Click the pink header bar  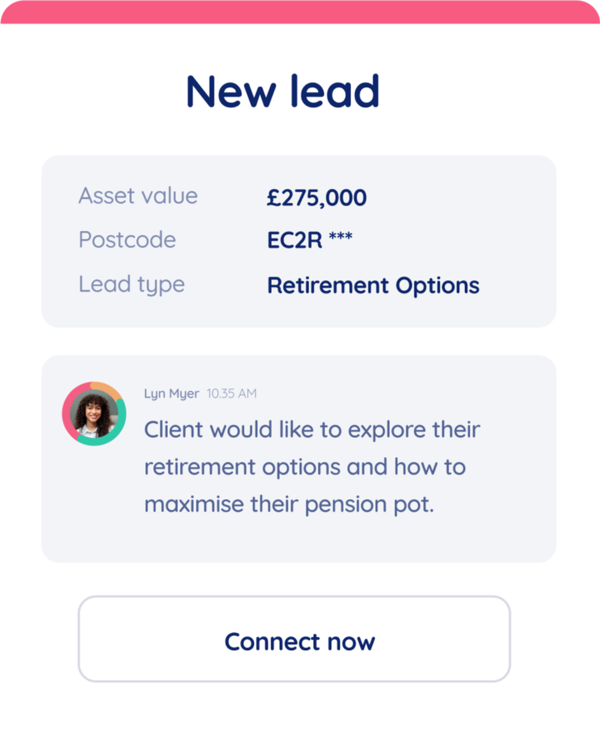coord(300,11)
